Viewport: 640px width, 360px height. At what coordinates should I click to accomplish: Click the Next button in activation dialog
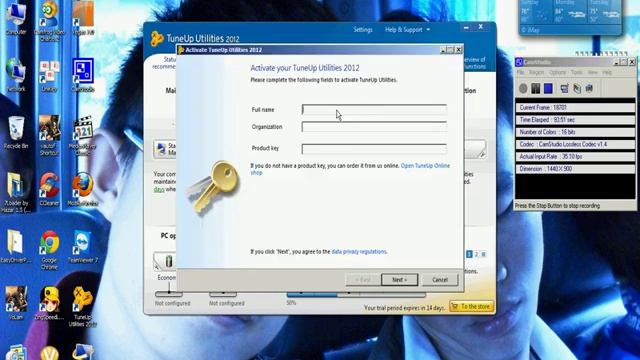[x=399, y=280]
